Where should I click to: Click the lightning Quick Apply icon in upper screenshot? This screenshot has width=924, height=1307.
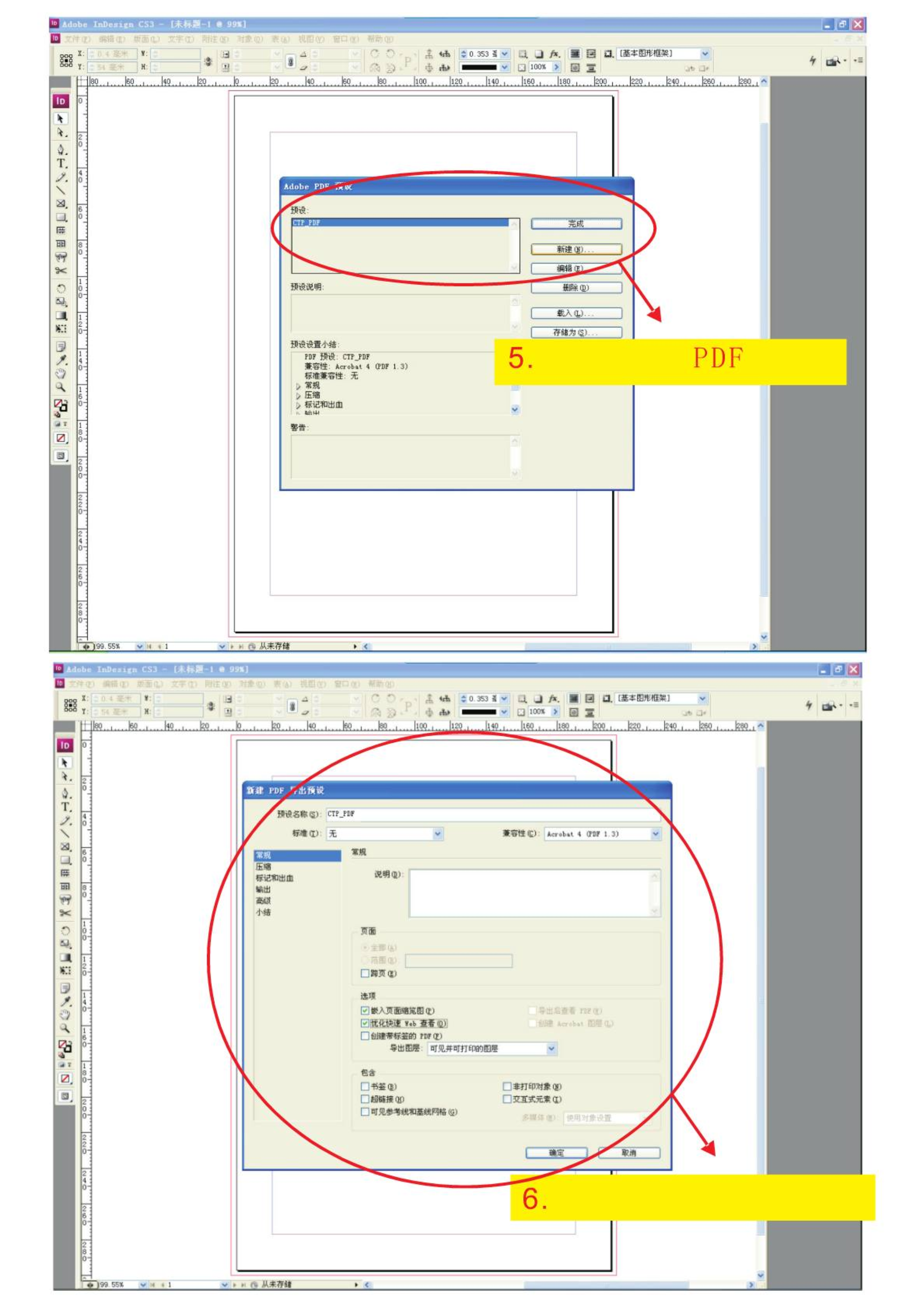pos(812,60)
